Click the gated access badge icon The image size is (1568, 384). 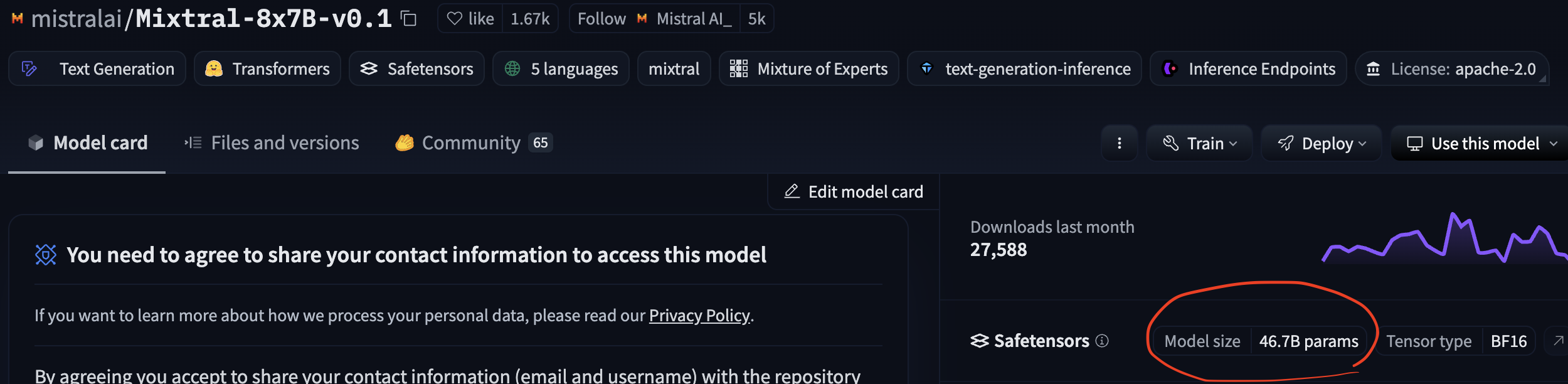coord(46,255)
